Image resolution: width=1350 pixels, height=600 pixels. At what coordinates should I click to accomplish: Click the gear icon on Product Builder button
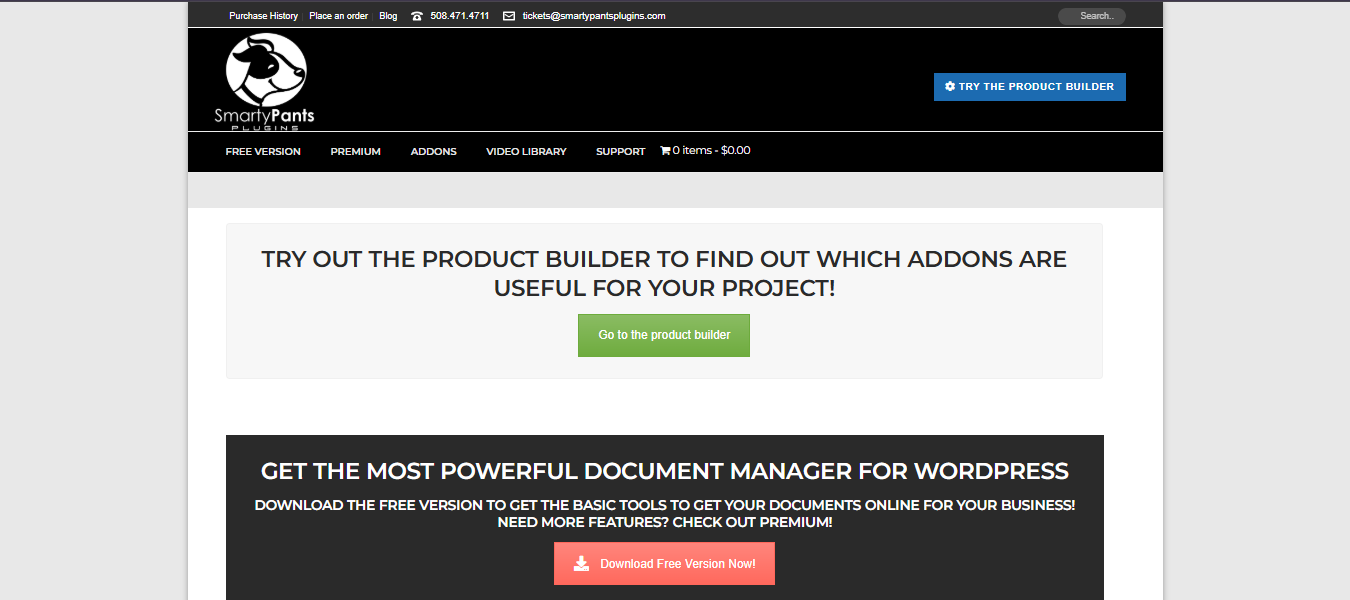pyautogui.click(x=950, y=87)
